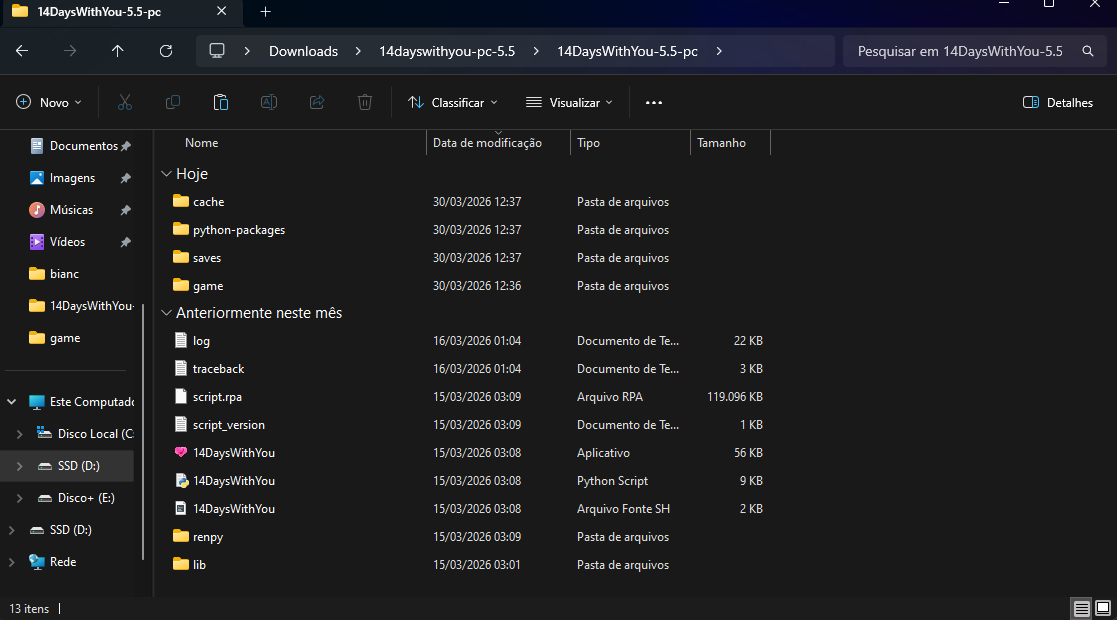Click the Cut scissors icon in toolbar
This screenshot has width=1117, height=620.
coord(125,102)
